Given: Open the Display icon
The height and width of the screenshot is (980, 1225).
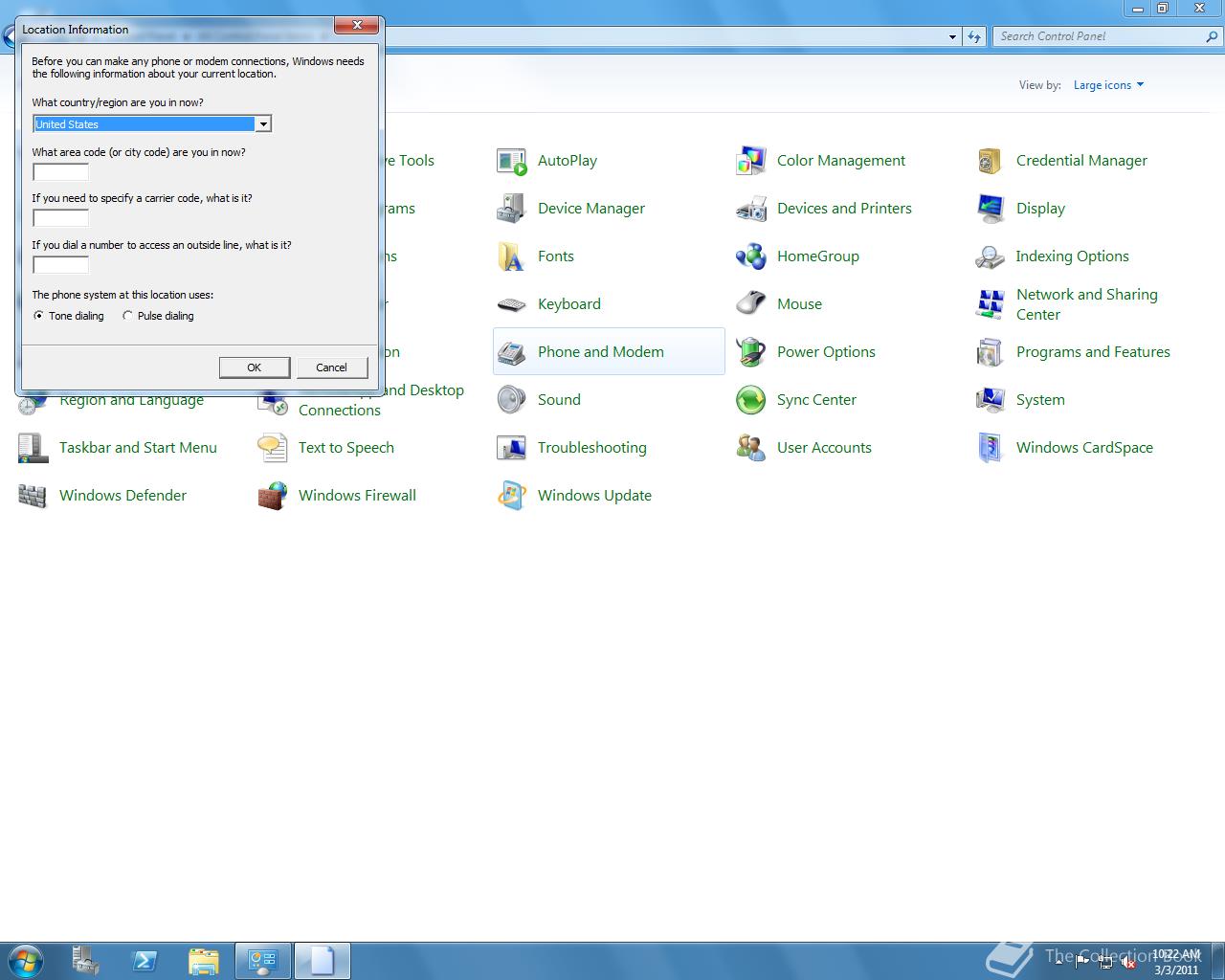Looking at the screenshot, I should pyautogui.click(x=991, y=209).
